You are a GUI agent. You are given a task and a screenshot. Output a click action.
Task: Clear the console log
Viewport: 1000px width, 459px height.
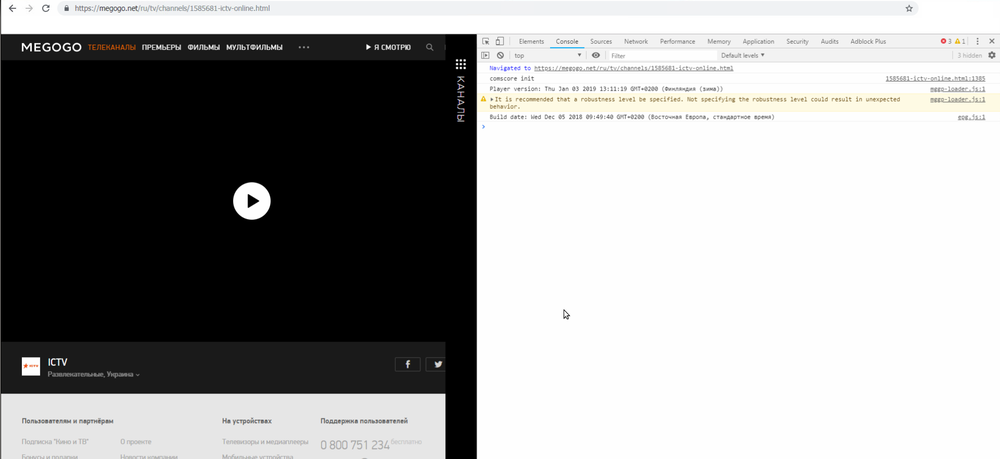click(500, 55)
